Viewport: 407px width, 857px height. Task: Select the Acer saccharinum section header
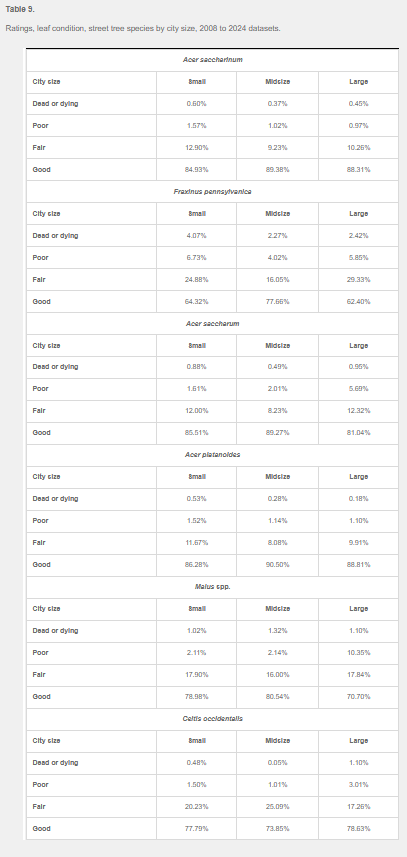click(x=213, y=60)
